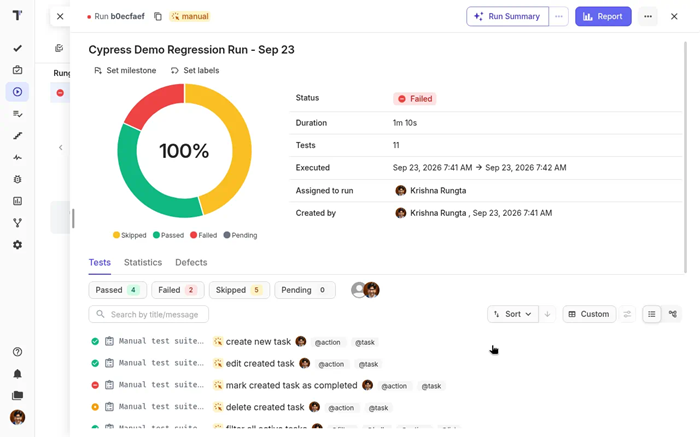The width and height of the screenshot is (700, 437).
Task: Filter by Pending tests
Action: pyautogui.click(x=305, y=290)
